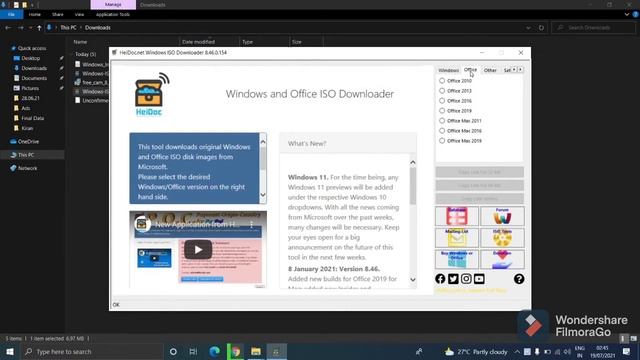Click File Explorer back arrow
Screen dimensions: 640x360
(8, 28)
